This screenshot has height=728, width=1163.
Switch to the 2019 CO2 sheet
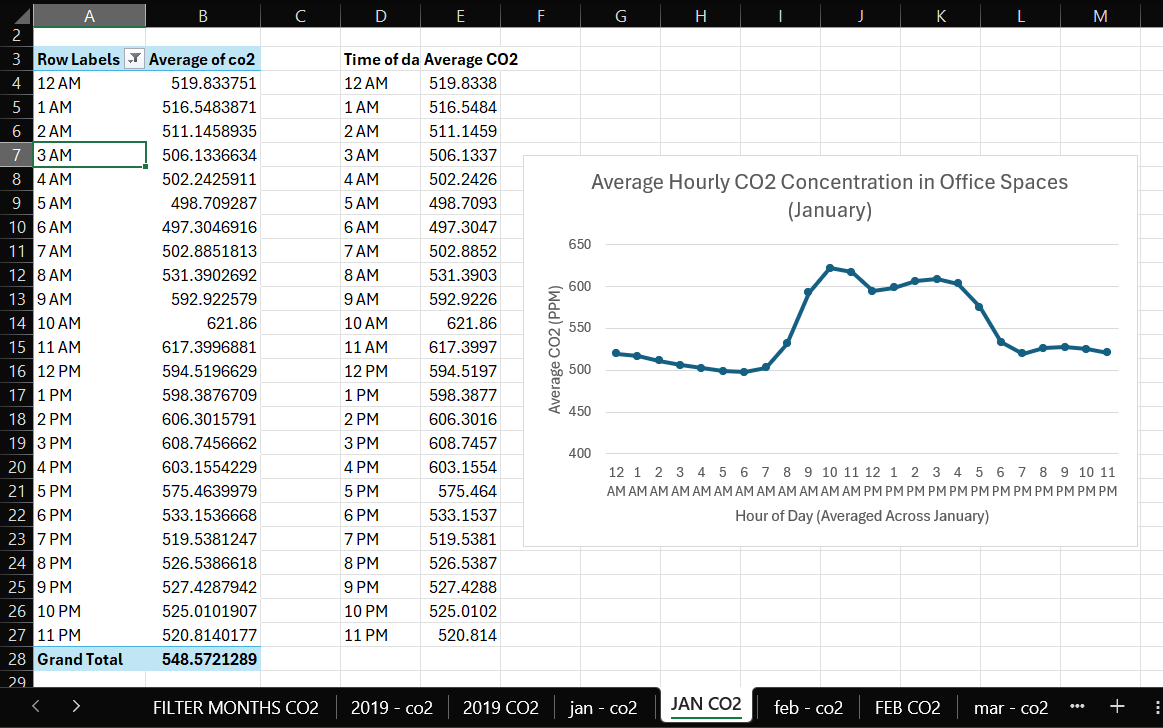500,706
